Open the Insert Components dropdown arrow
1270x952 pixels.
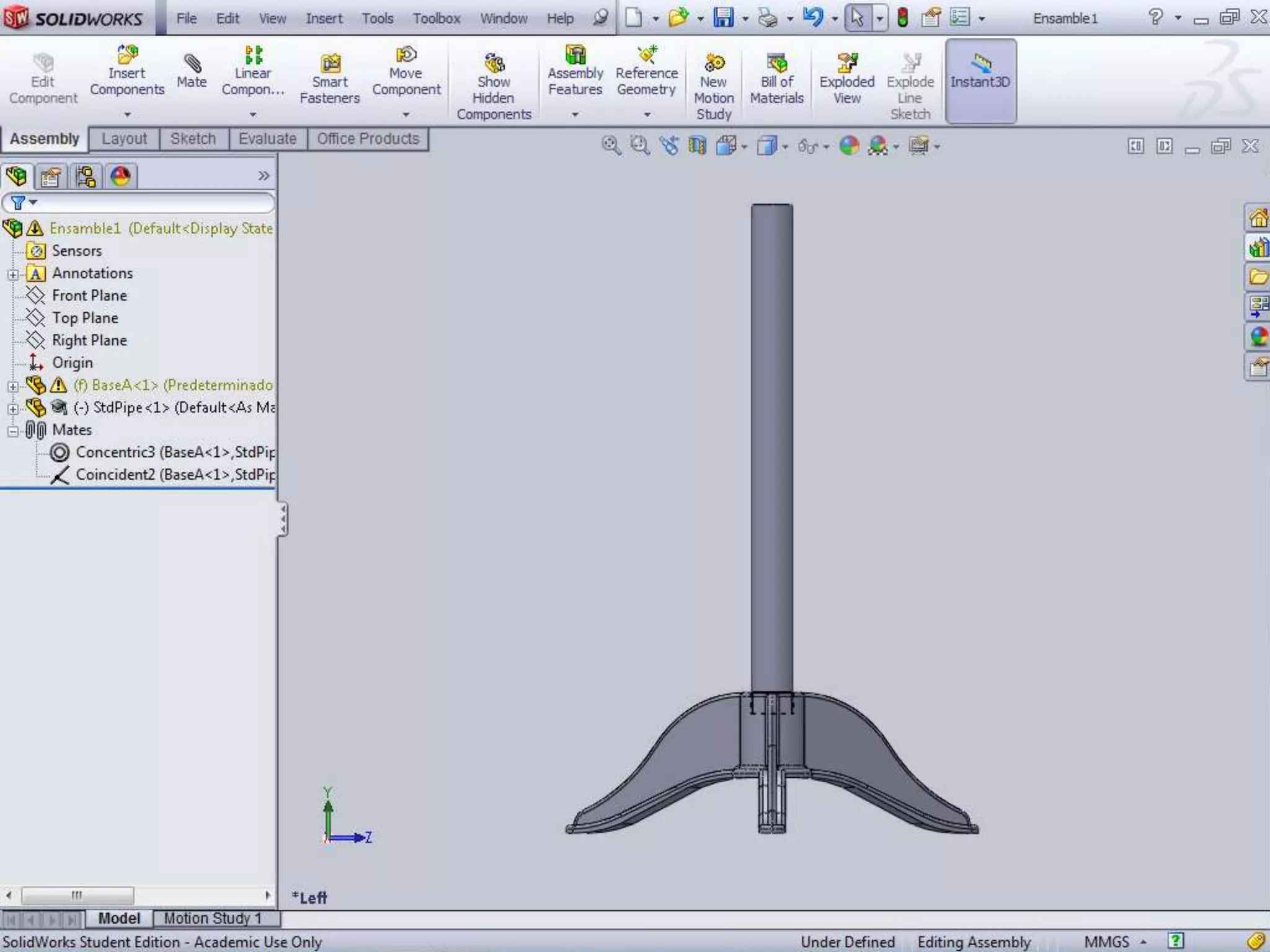(x=127, y=115)
